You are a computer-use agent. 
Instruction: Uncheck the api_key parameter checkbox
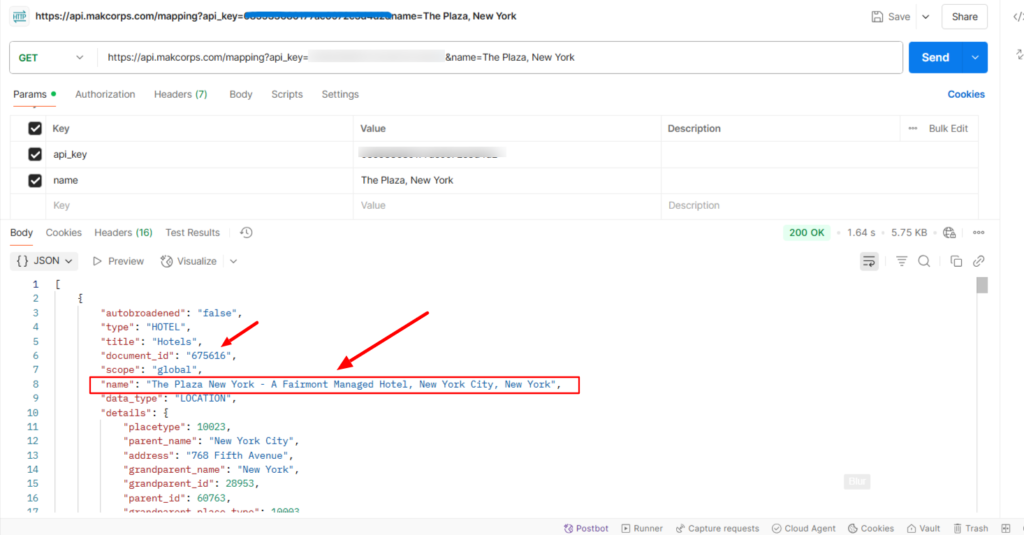pyautogui.click(x=35, y=154)
